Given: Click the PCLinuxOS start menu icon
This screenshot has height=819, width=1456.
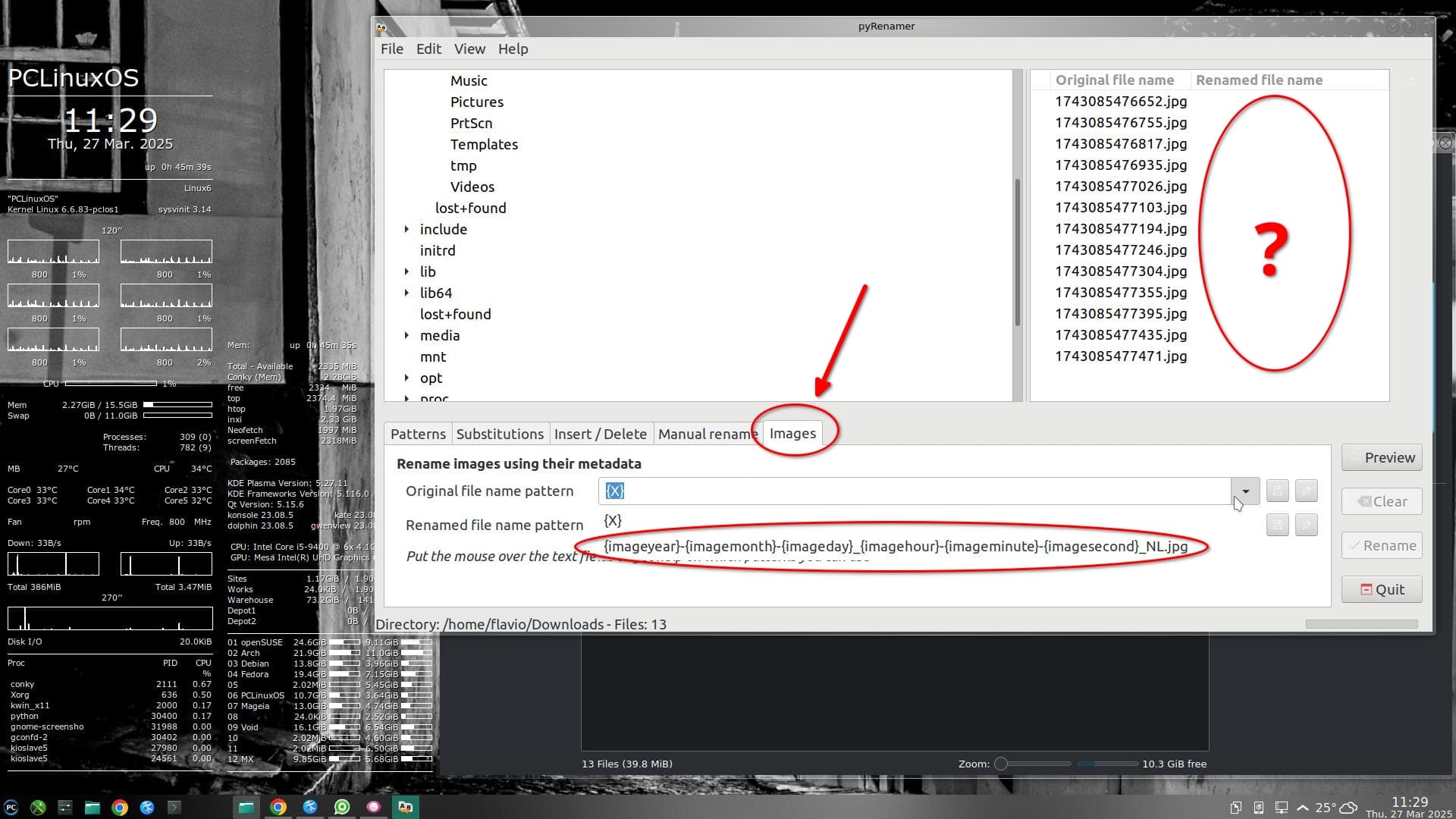Looking at the screenshot, I should click(x=11, y=808).
